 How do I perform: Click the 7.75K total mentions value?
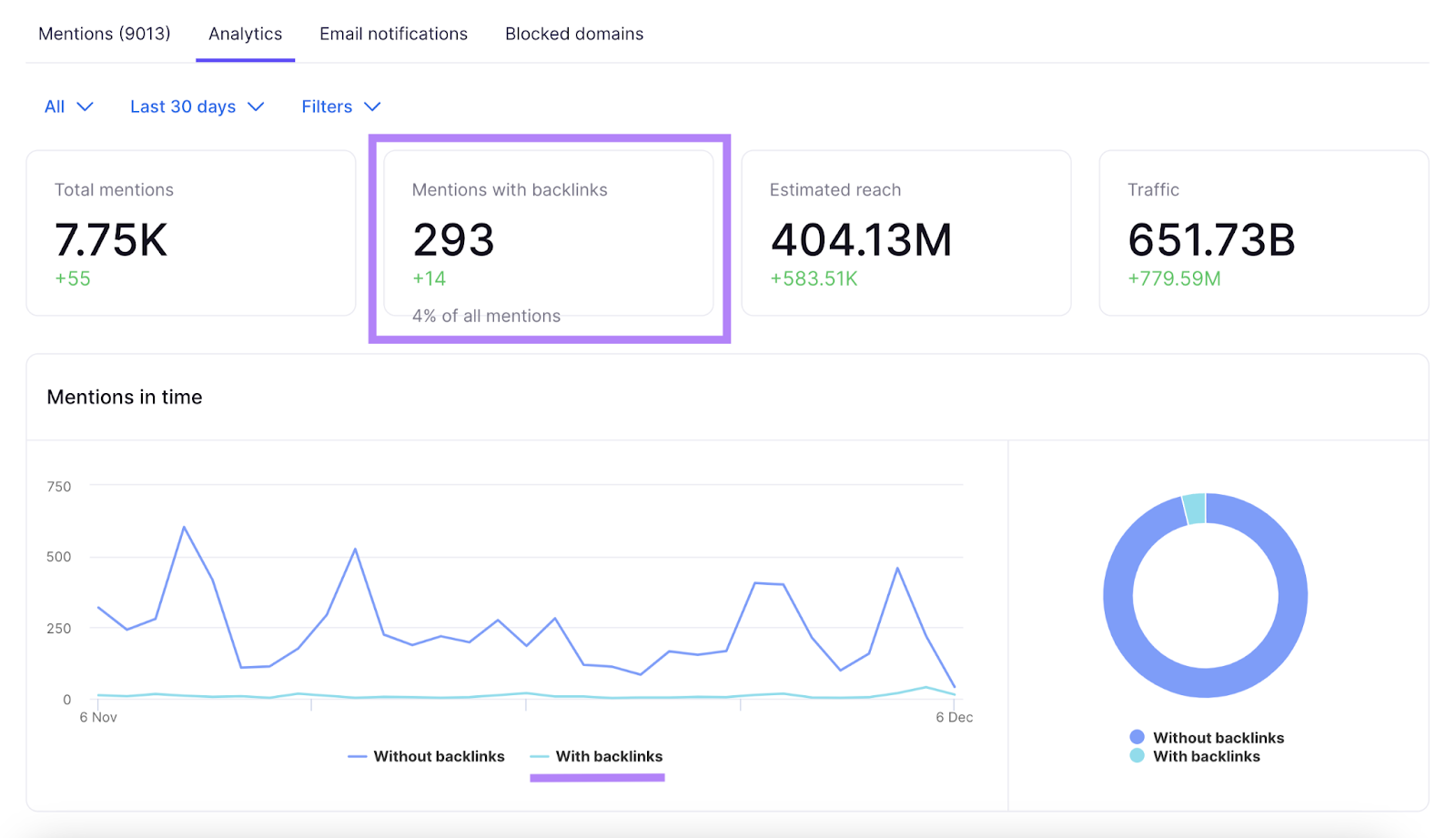tap(111, 240)
